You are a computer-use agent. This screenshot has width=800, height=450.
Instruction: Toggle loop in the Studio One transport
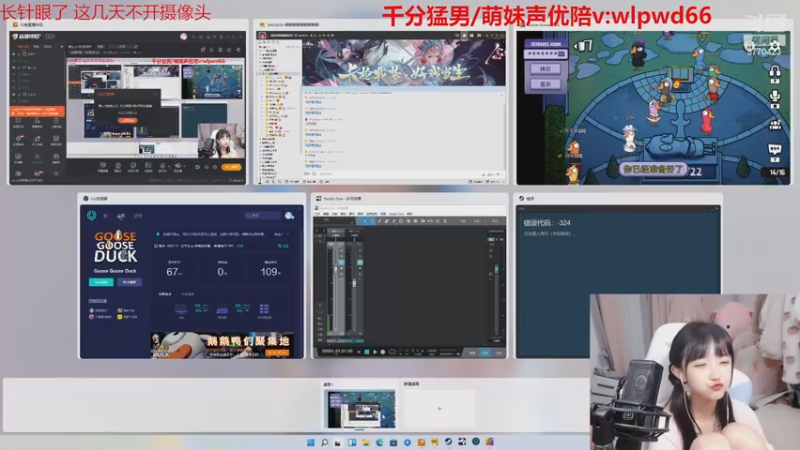click(392, 352)
